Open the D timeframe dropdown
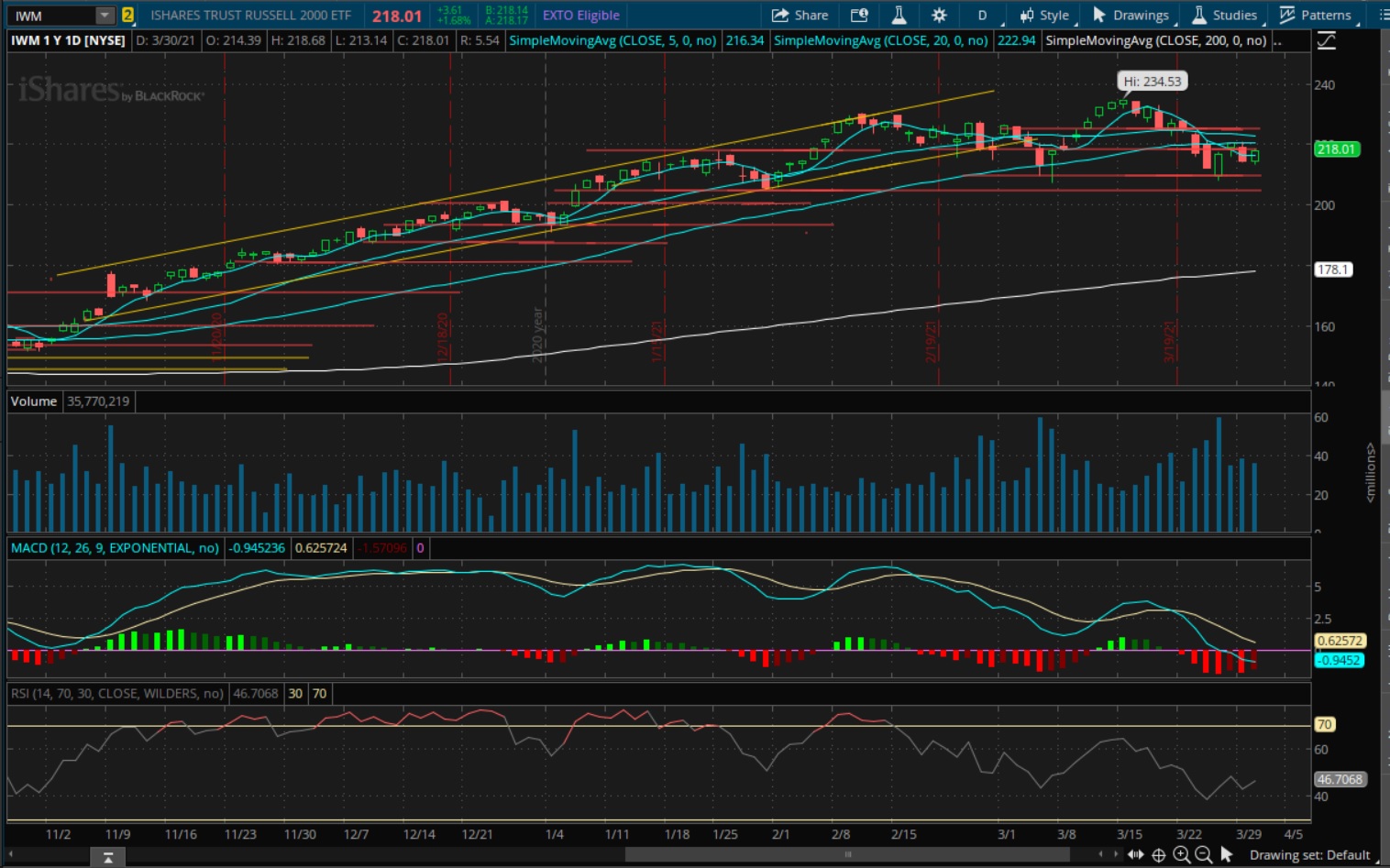 tap(983, 16)
